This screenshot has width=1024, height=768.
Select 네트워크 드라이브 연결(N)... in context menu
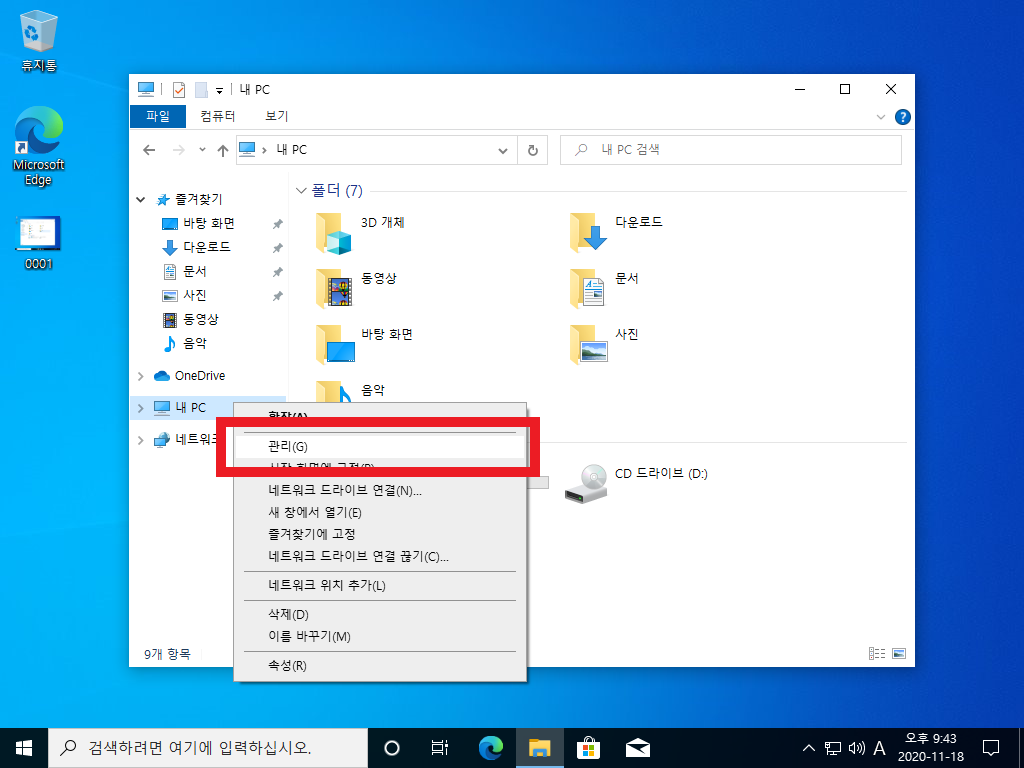[x=345, y=490]
